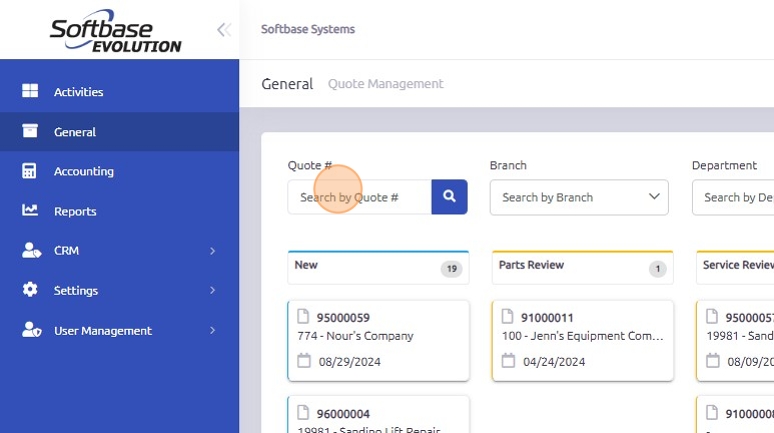
Task: Open the Department search dropdown
Action: point(733,197)
